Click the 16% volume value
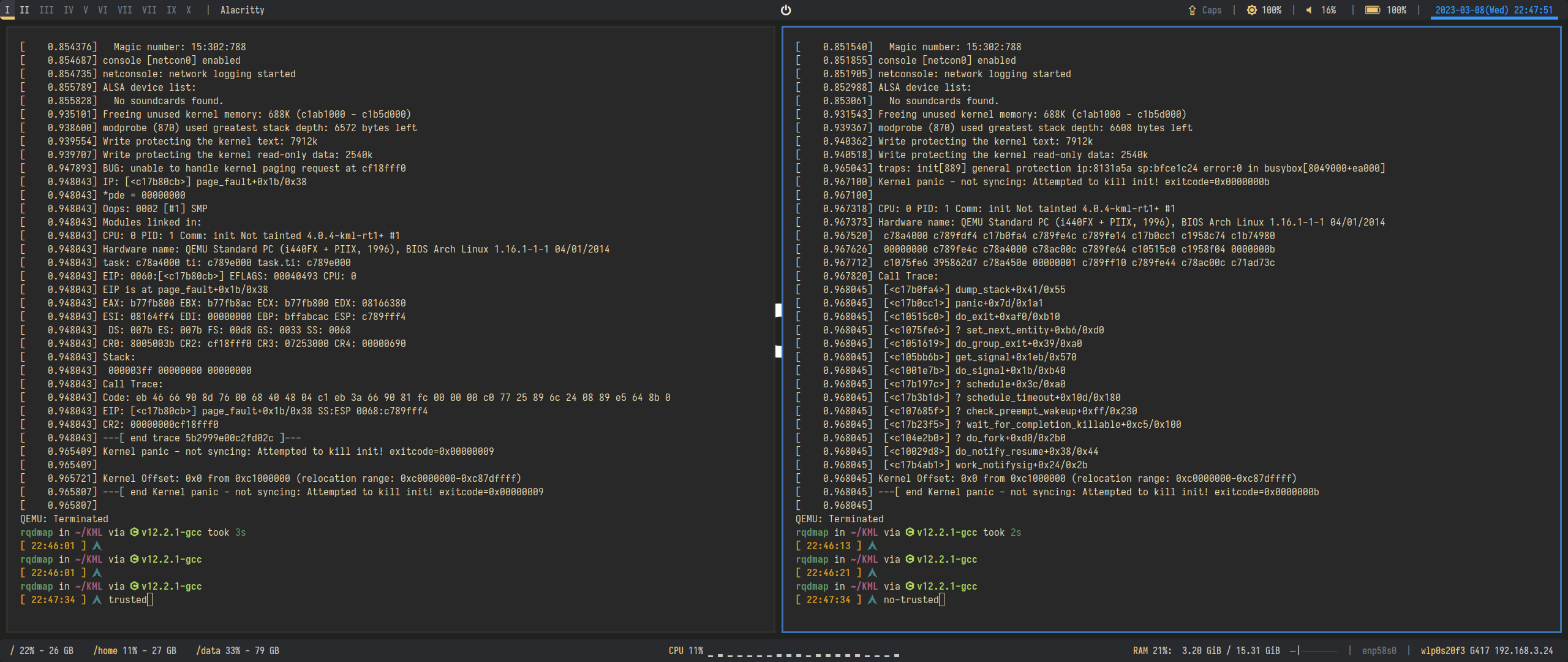 1329,10
